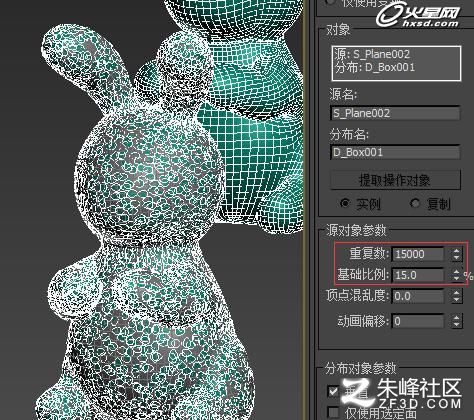Select the 实例 radio button

pos(345,203)
